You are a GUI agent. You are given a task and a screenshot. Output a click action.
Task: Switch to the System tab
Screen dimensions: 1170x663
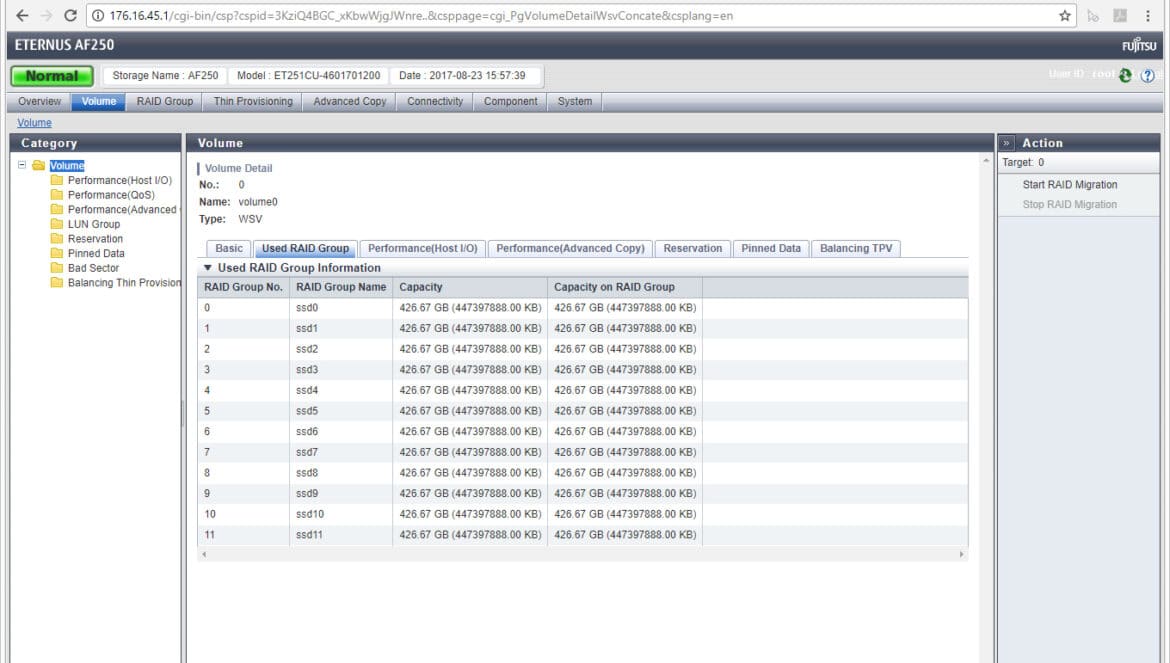click(575, 101)
